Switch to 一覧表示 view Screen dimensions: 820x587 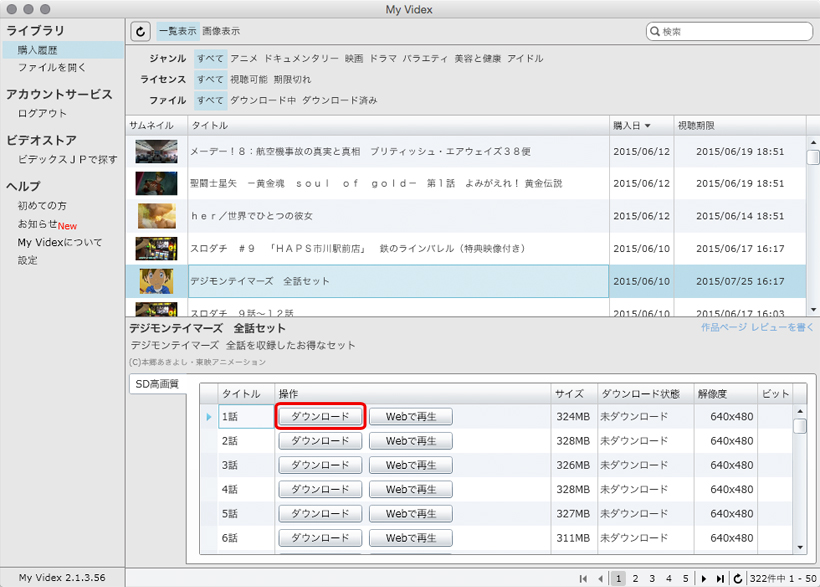coord(178,31)
